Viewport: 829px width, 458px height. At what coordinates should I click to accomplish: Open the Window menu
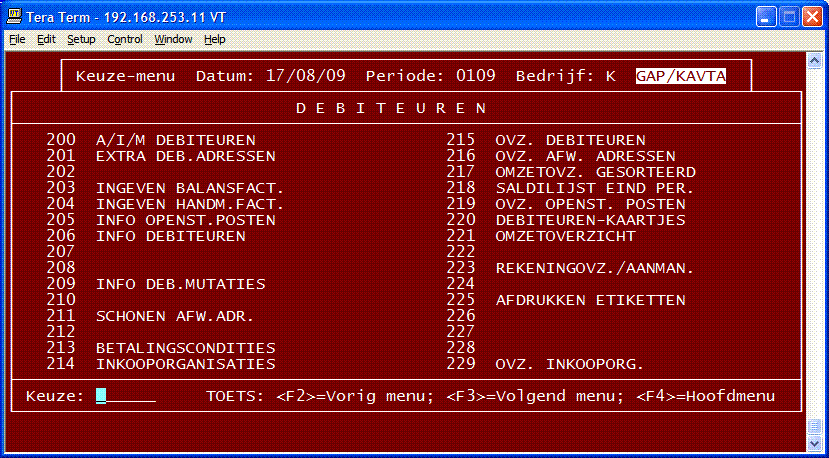174,39
